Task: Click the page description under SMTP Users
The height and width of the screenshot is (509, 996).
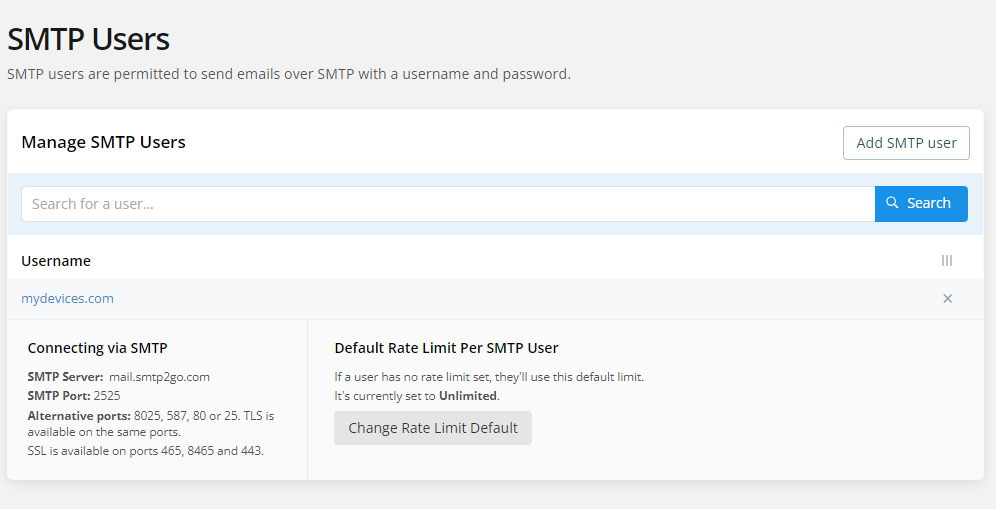Action: [x=289, y=74]
